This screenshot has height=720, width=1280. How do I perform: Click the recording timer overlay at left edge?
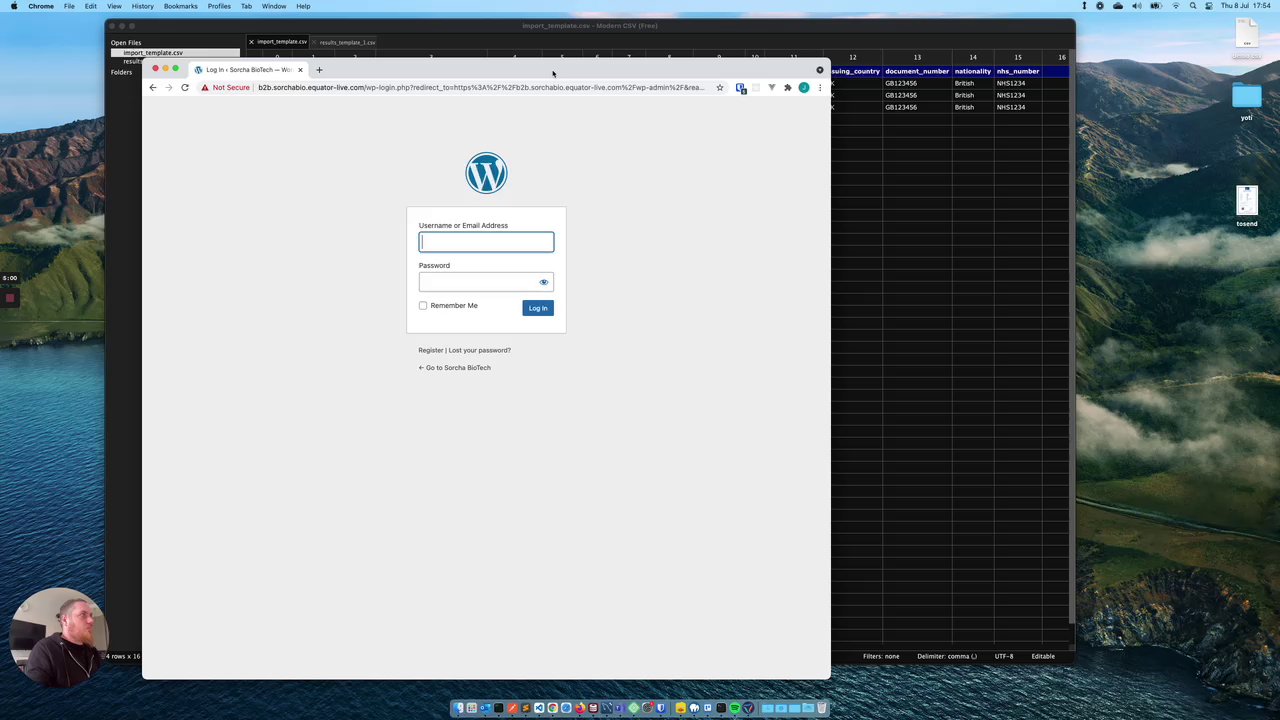pos(9,278)
